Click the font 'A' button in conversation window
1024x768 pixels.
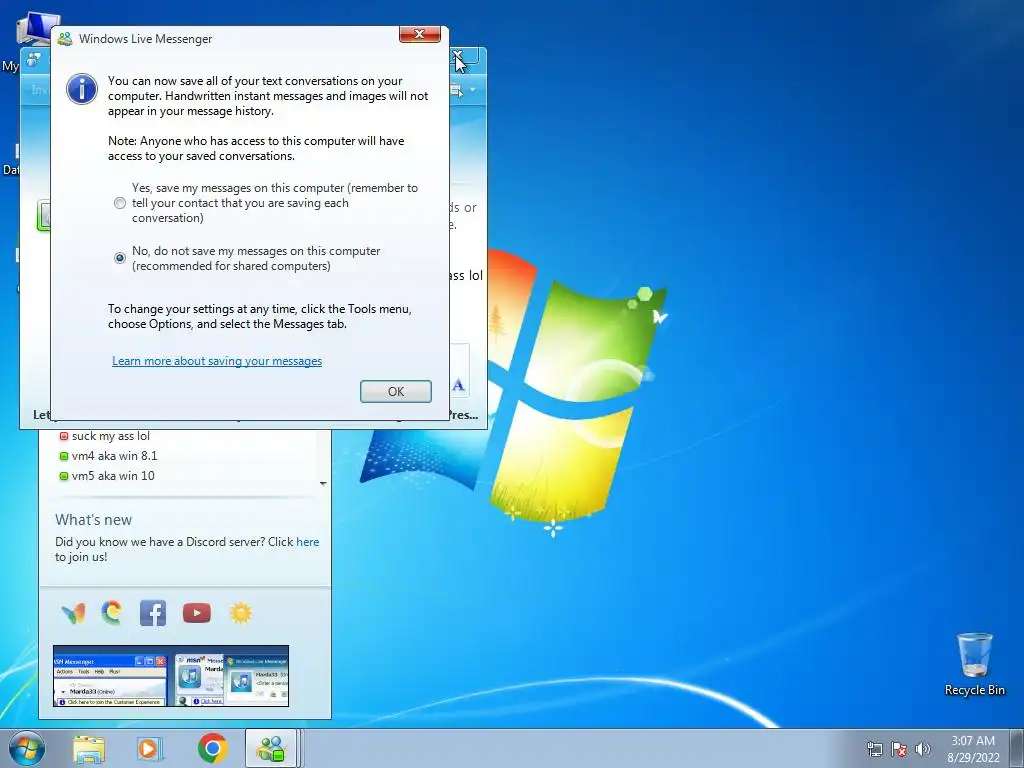pyautogui.click(x=458, y=385)
